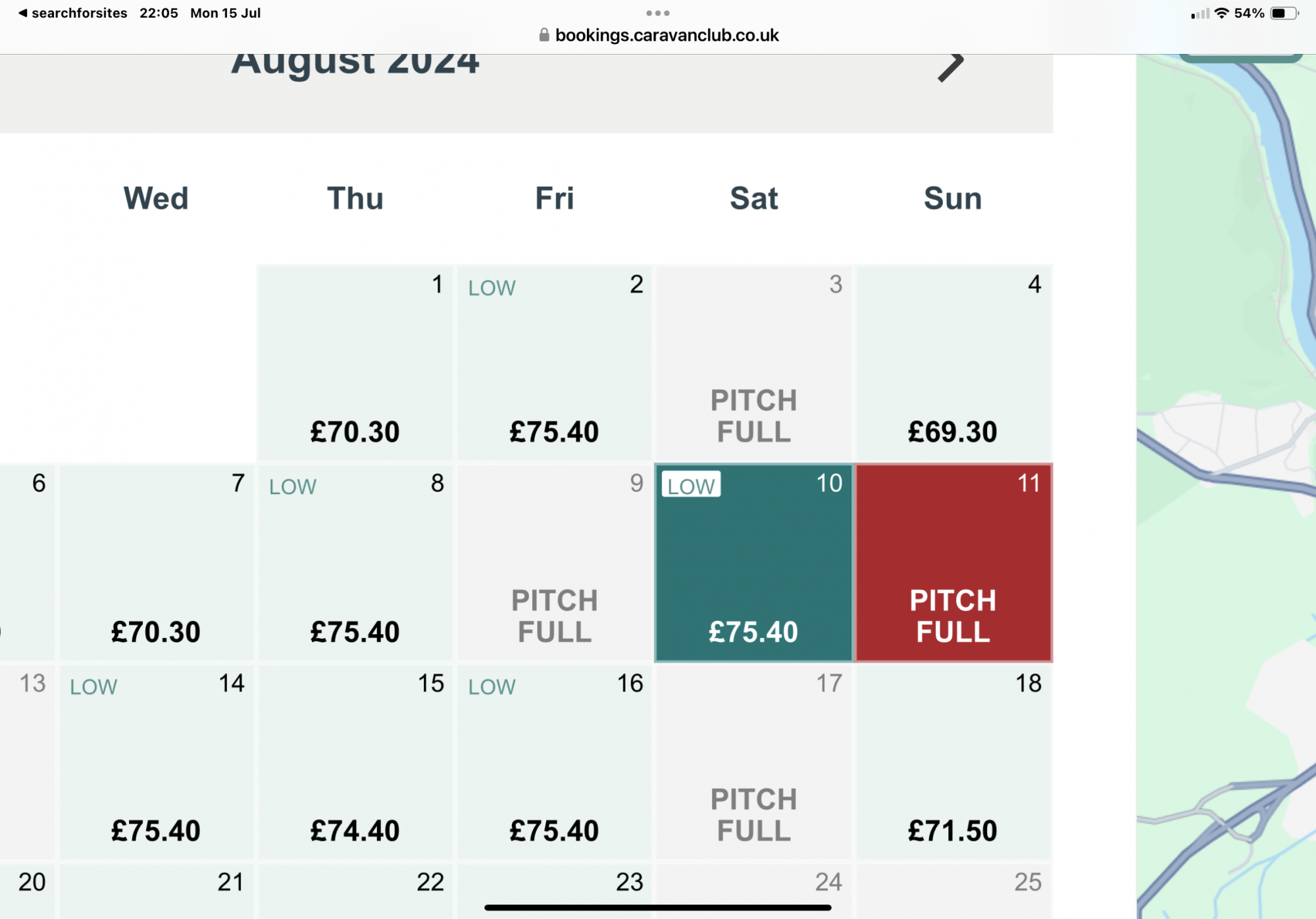The image size is (1316, 919).
Task: Choose Thursday 15 priced £74.40
Action: pyautogui.click(x=355, y=762)
